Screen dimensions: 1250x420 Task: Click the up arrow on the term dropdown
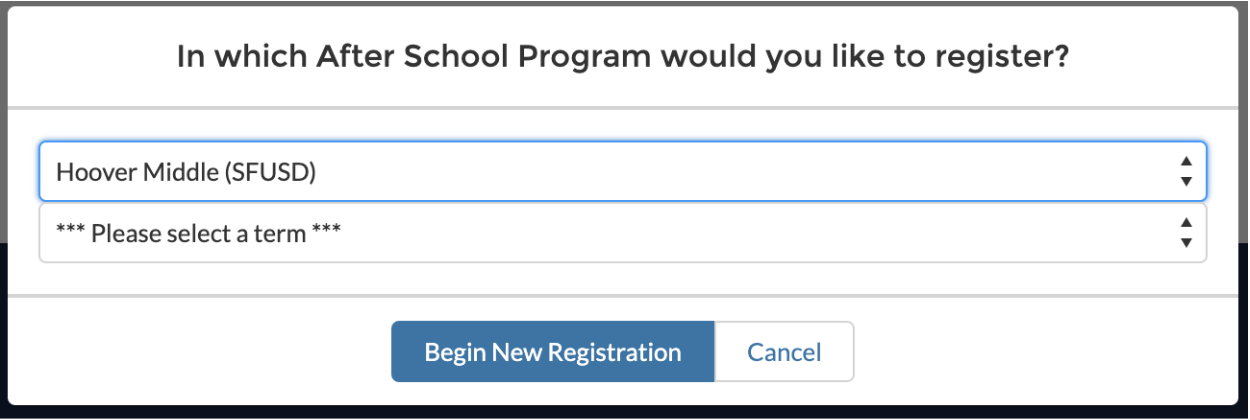click(x=1186, y=223)
